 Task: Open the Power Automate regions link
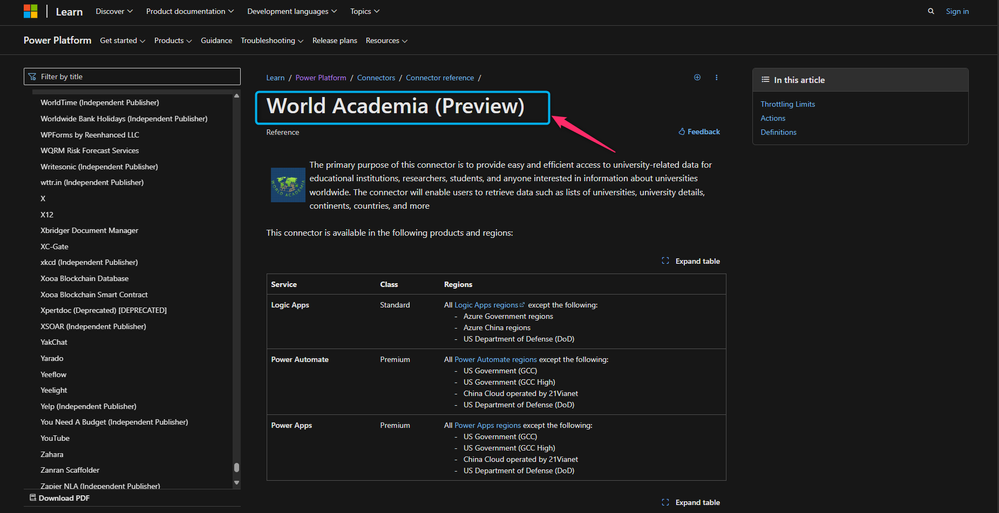click(496, 359)
